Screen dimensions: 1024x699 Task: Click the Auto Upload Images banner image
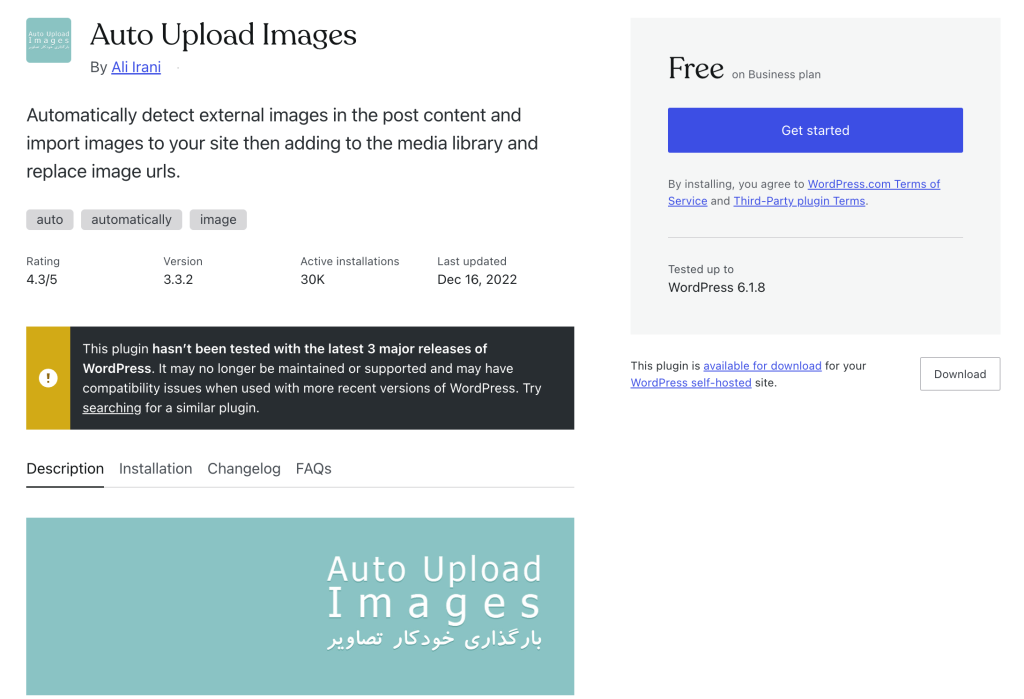[300, 606]
